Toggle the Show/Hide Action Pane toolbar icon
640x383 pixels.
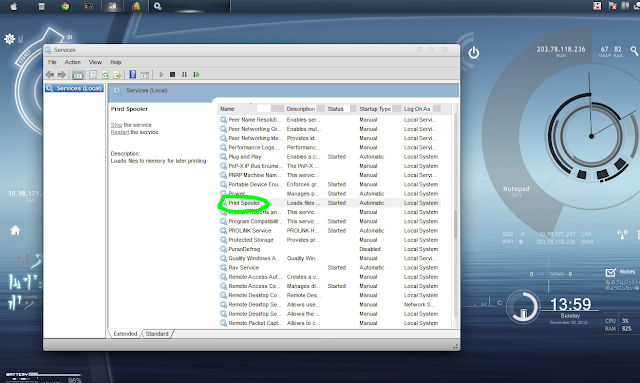coord(144,74)
